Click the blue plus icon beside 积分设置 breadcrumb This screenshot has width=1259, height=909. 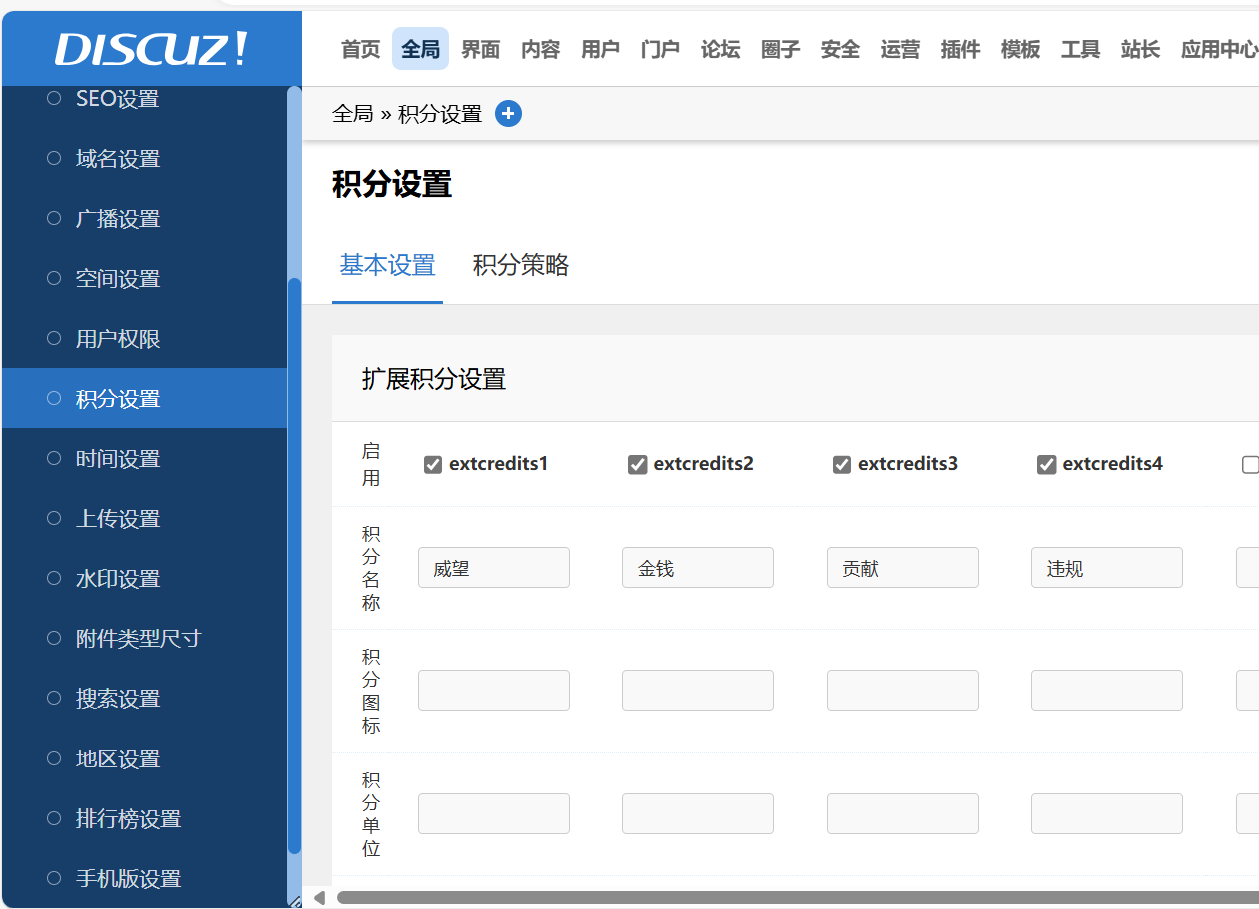pos(508,114)
